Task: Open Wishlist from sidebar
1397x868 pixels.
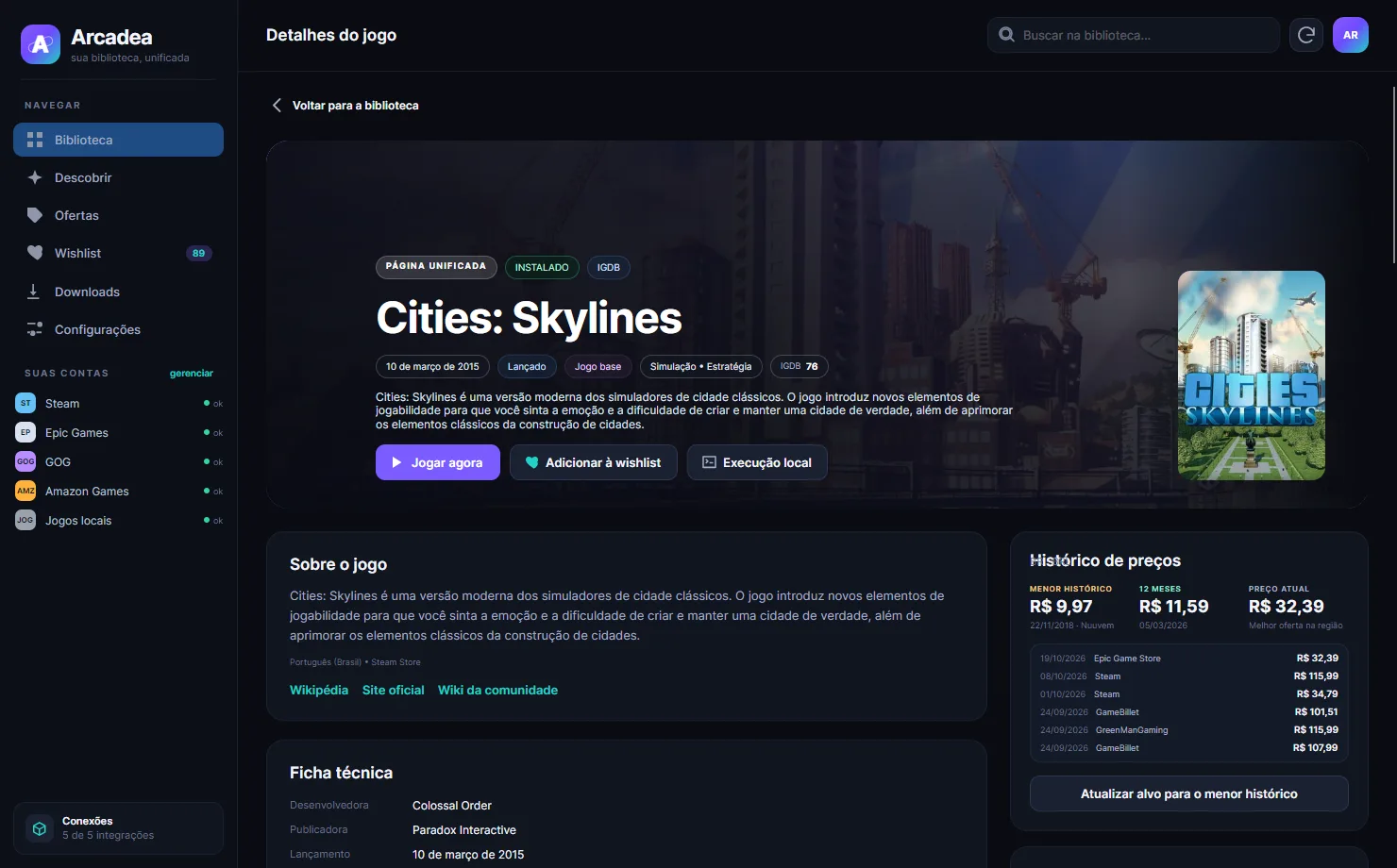Action: pyautogui.click(x=118, y=253)
